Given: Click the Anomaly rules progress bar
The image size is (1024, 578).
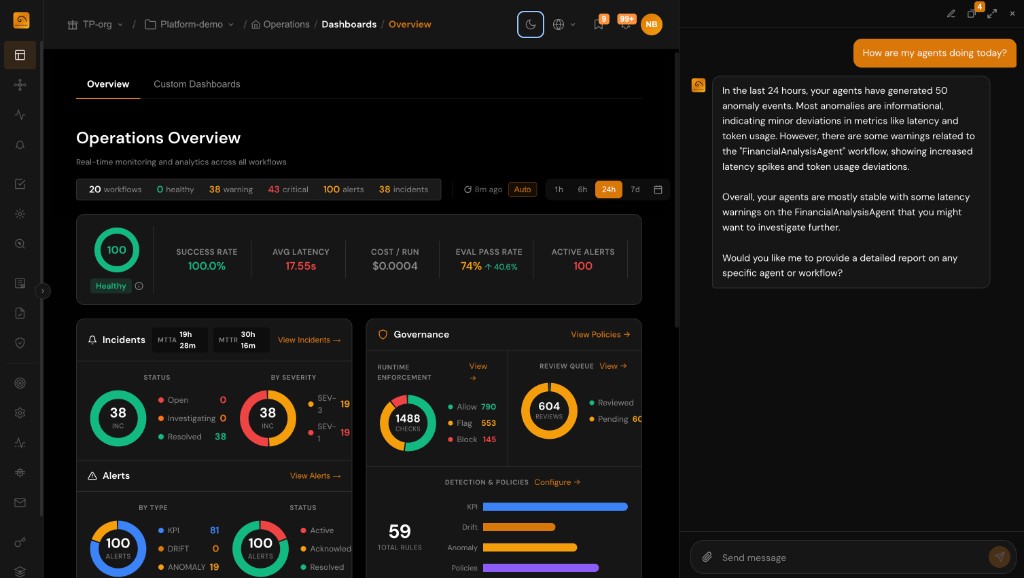Looking at the screenshot, I should [x=528, y=547].
